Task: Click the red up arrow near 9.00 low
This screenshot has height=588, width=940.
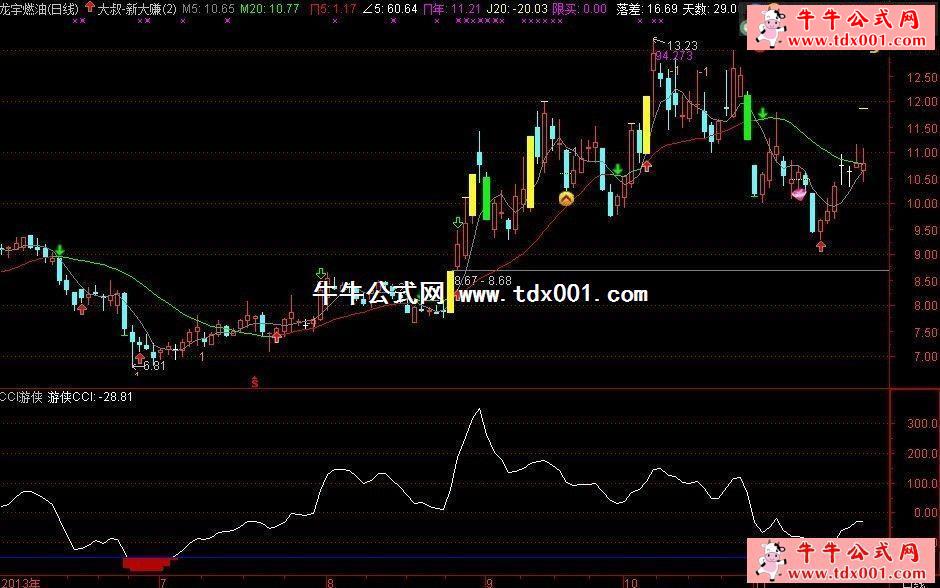Action: 821,244
